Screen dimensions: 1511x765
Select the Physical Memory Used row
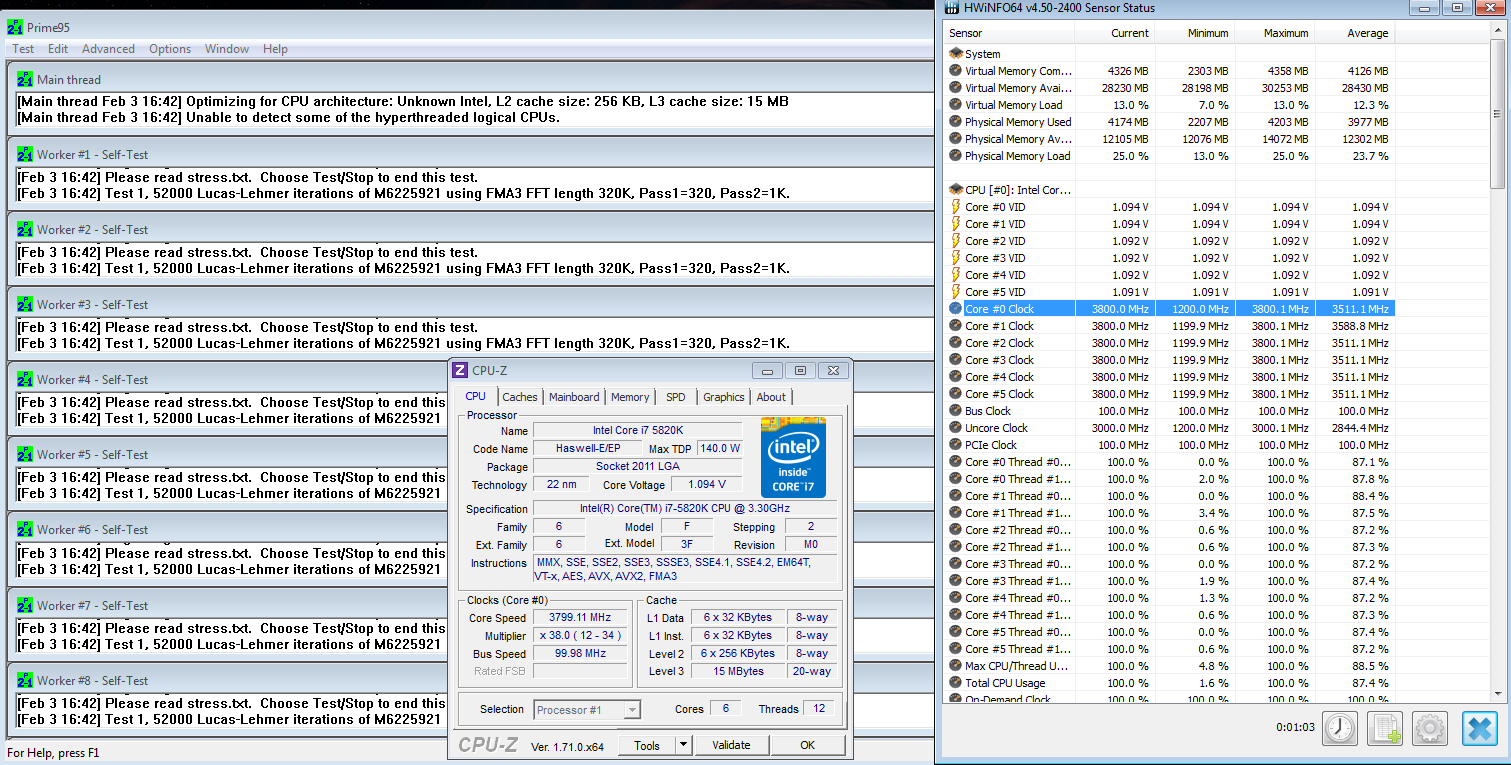tap(1169, 122)
